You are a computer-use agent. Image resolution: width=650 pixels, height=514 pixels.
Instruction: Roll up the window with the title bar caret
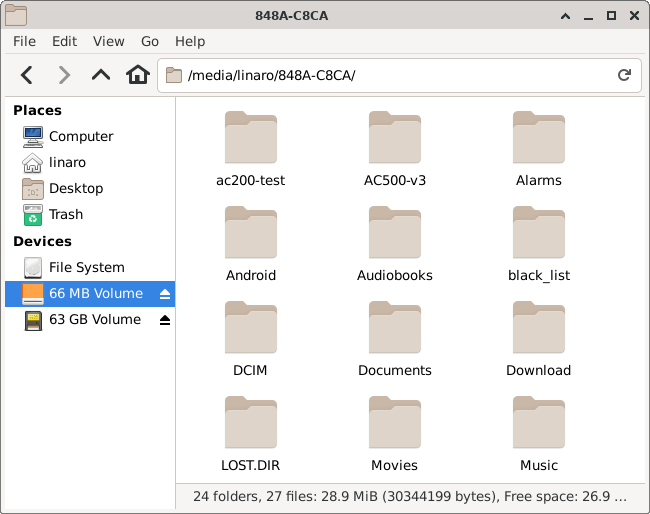565,16
